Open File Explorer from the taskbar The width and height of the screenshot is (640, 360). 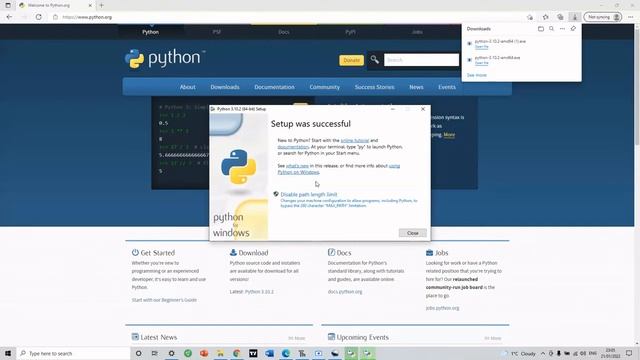click(220, 353)
